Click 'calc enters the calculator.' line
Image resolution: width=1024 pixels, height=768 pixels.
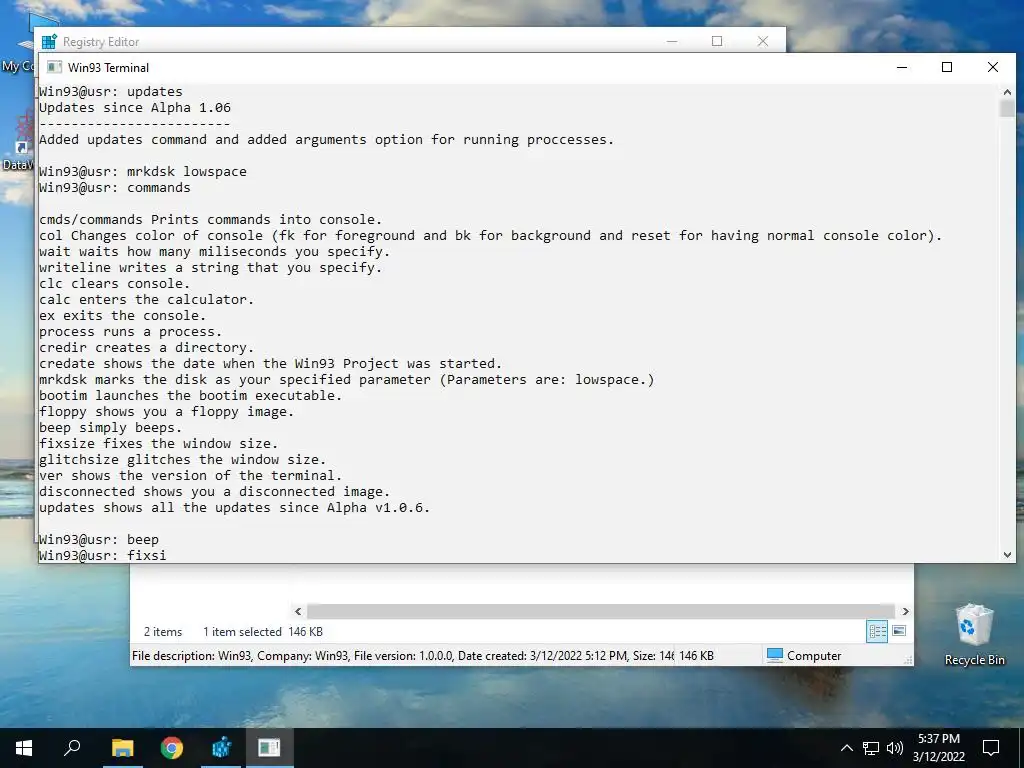tap(146, 299)
